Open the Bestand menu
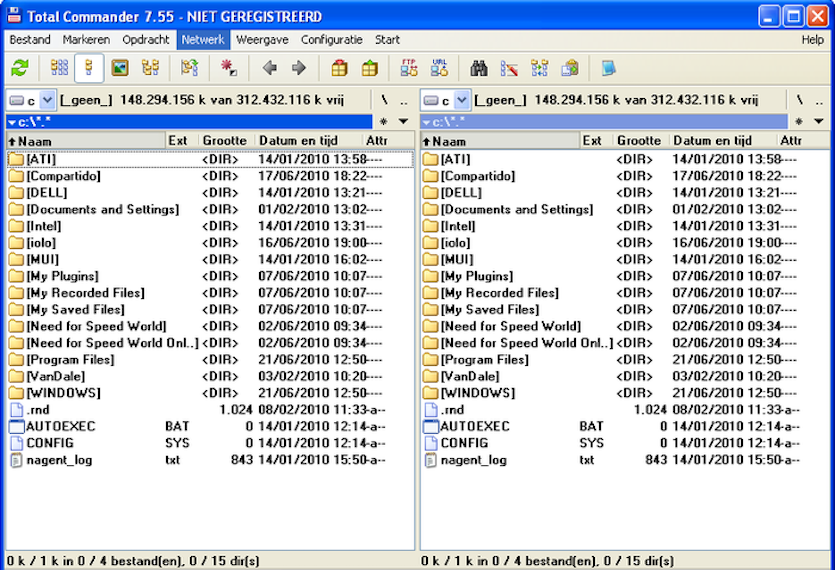835x570 pixels. coord(30,40)
